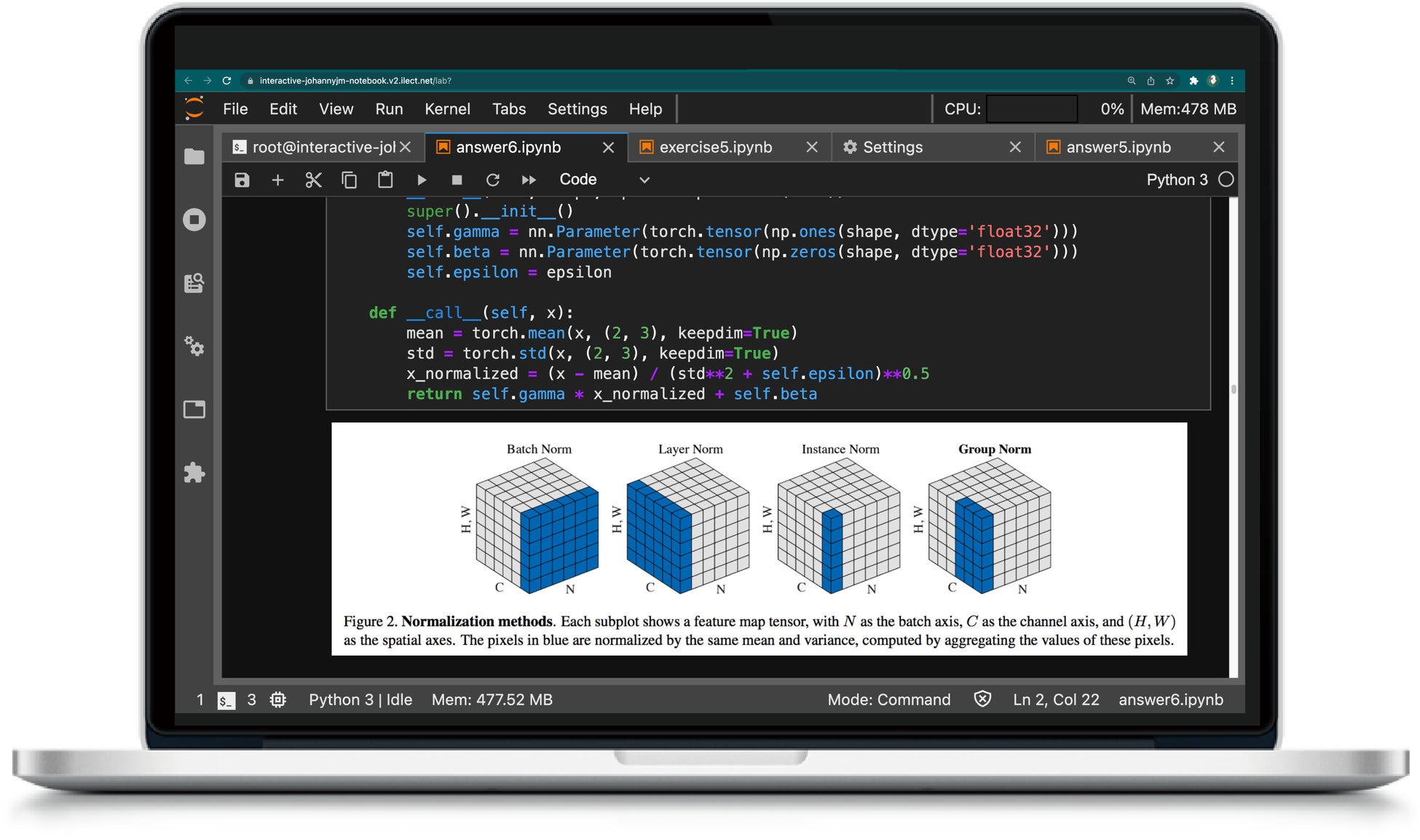Screen dimensions: 1420x840
Task: Switch to the answer5.ipynb tab
Action: (x=1119, y=148)
